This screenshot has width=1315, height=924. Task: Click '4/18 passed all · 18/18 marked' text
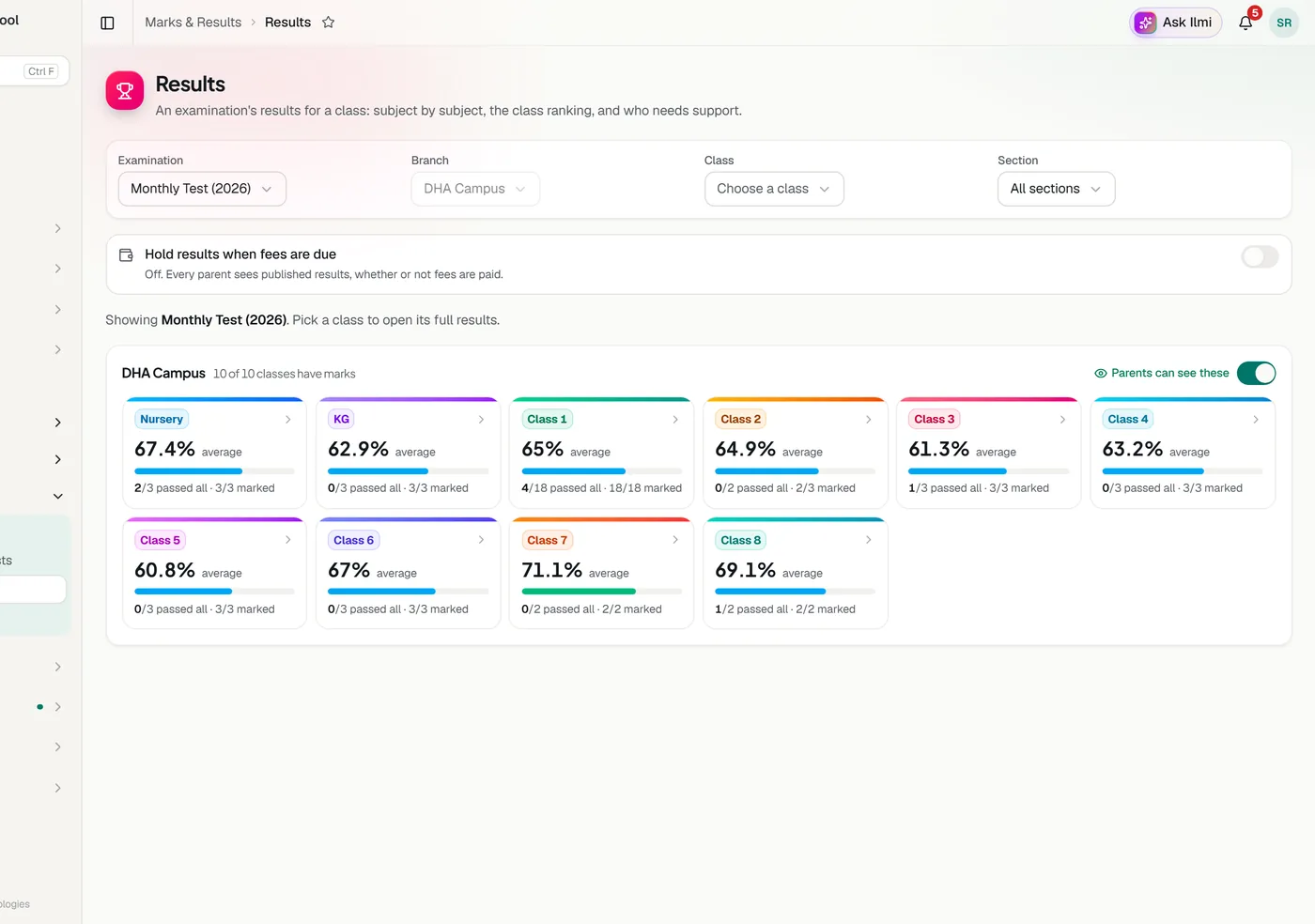602,488
